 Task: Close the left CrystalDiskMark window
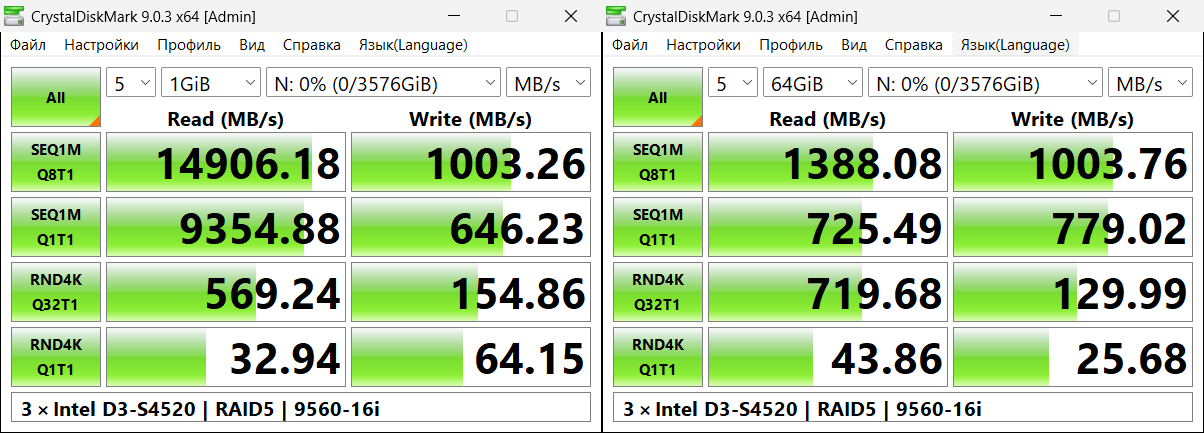pos(570,17)
